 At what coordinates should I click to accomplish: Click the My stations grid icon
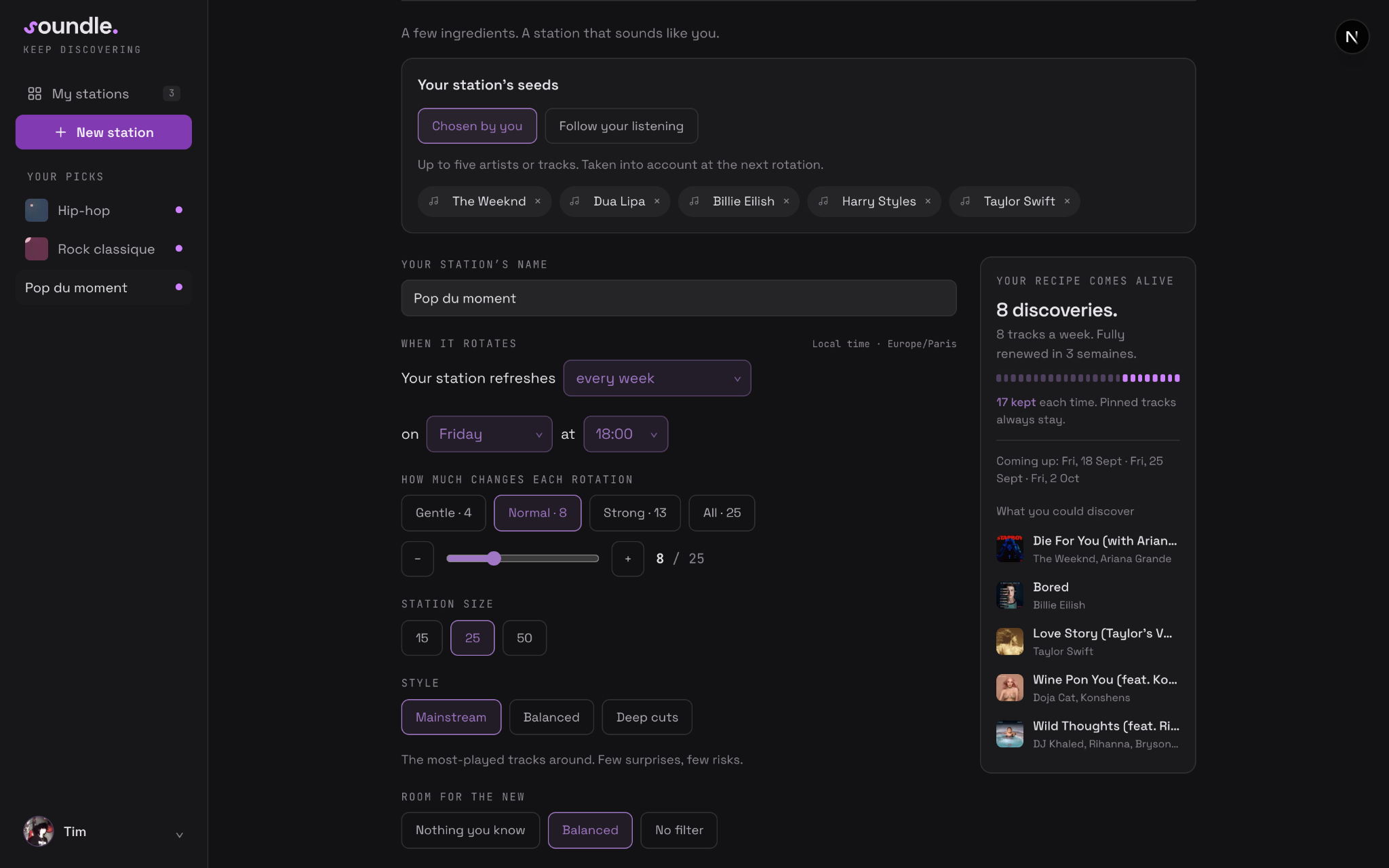pos(35,94)
